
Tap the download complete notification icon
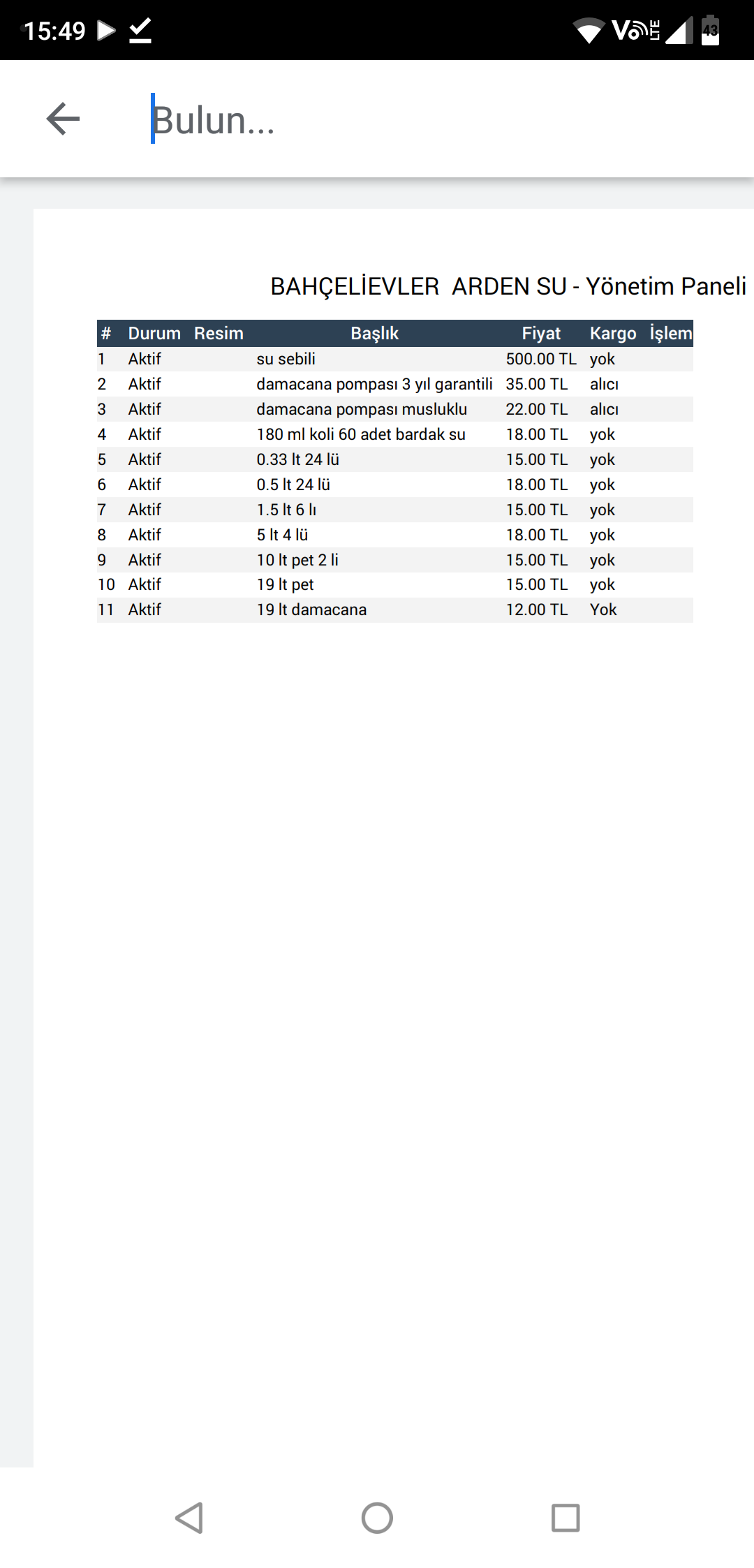[140, 31]
